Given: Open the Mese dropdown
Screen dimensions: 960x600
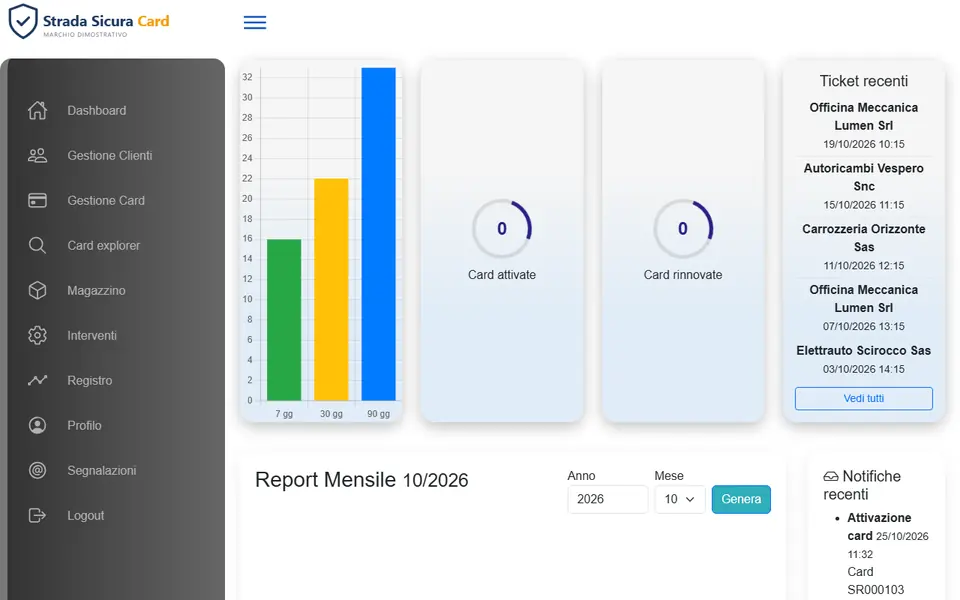Looking at the screenshot, I should (680, 499).
